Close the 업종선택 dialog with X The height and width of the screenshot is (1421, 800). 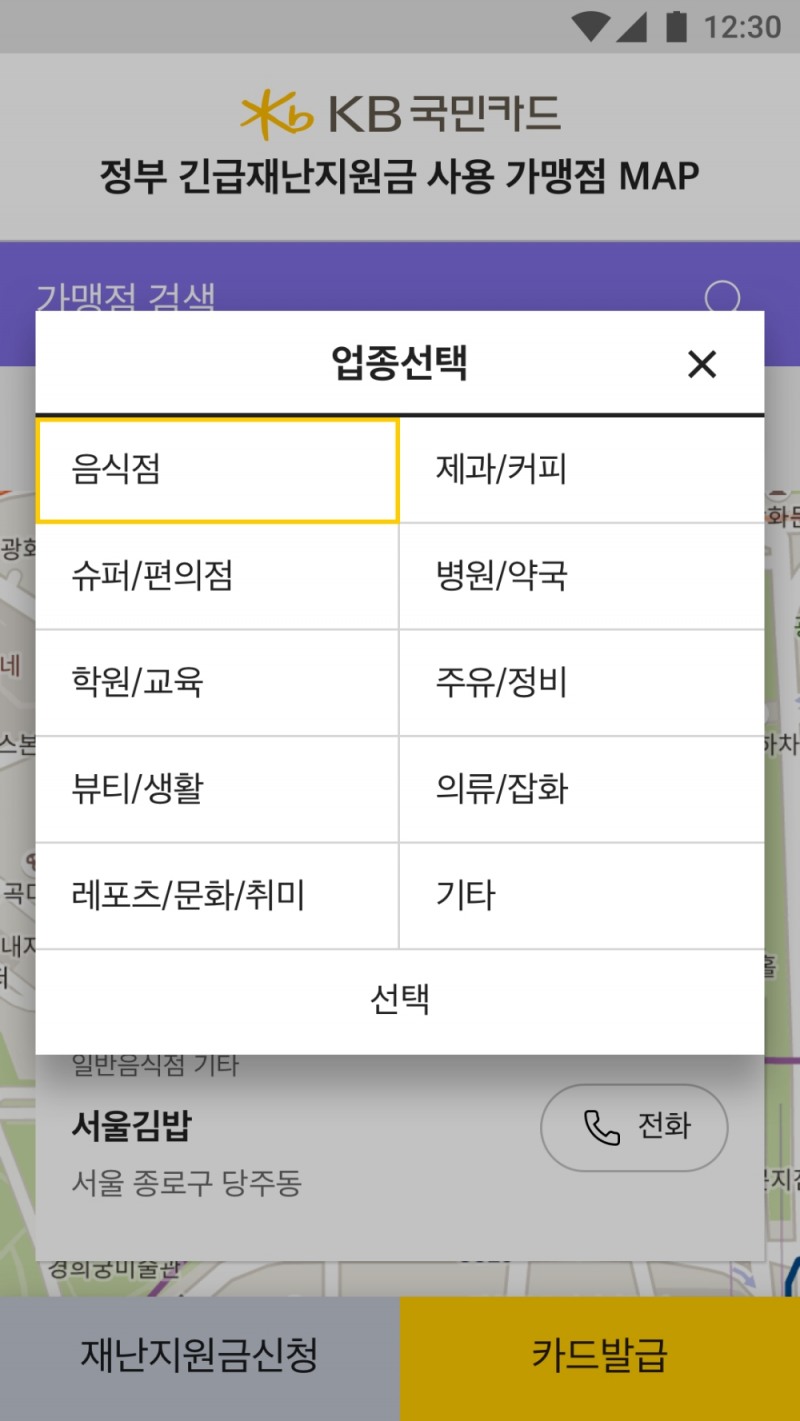[702, 364]
